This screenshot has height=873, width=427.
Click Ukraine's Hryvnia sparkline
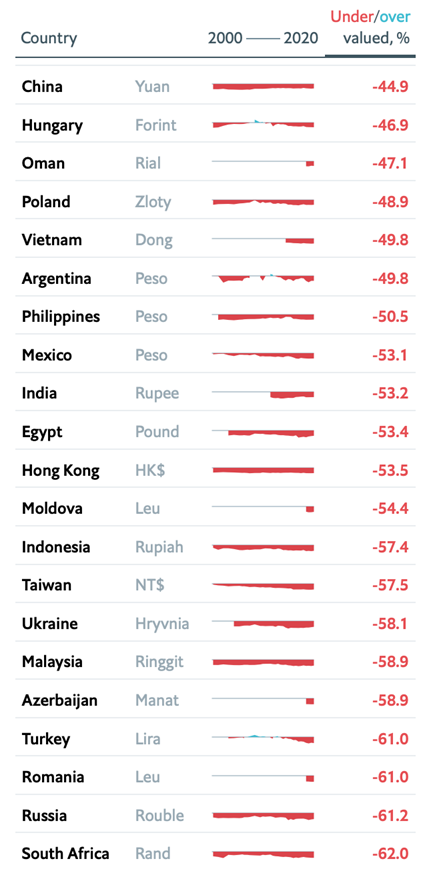click(x=263, y=624)
